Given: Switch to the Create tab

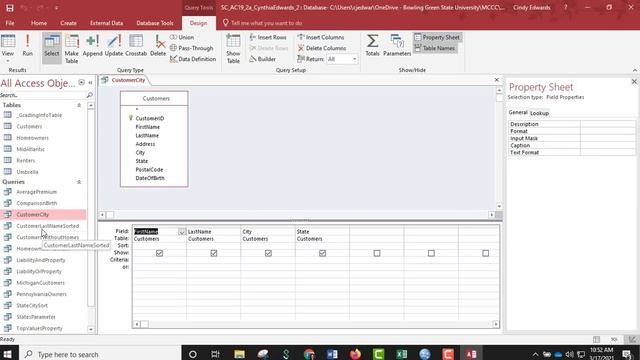Looking at the screenshot, I should (68, 23).
